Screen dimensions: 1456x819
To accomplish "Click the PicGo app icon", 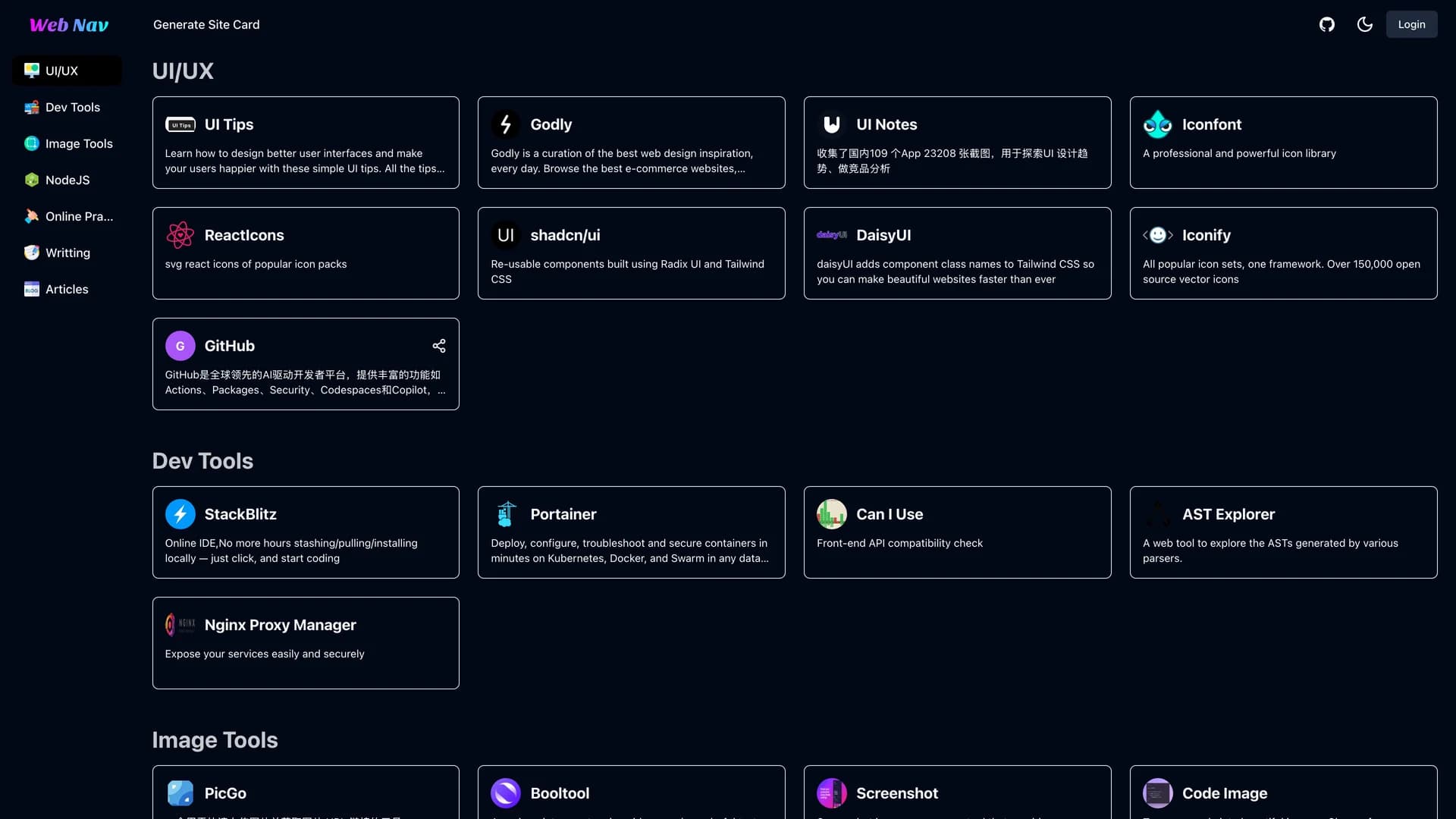I will pyautogui.click(x=180, y=792).
